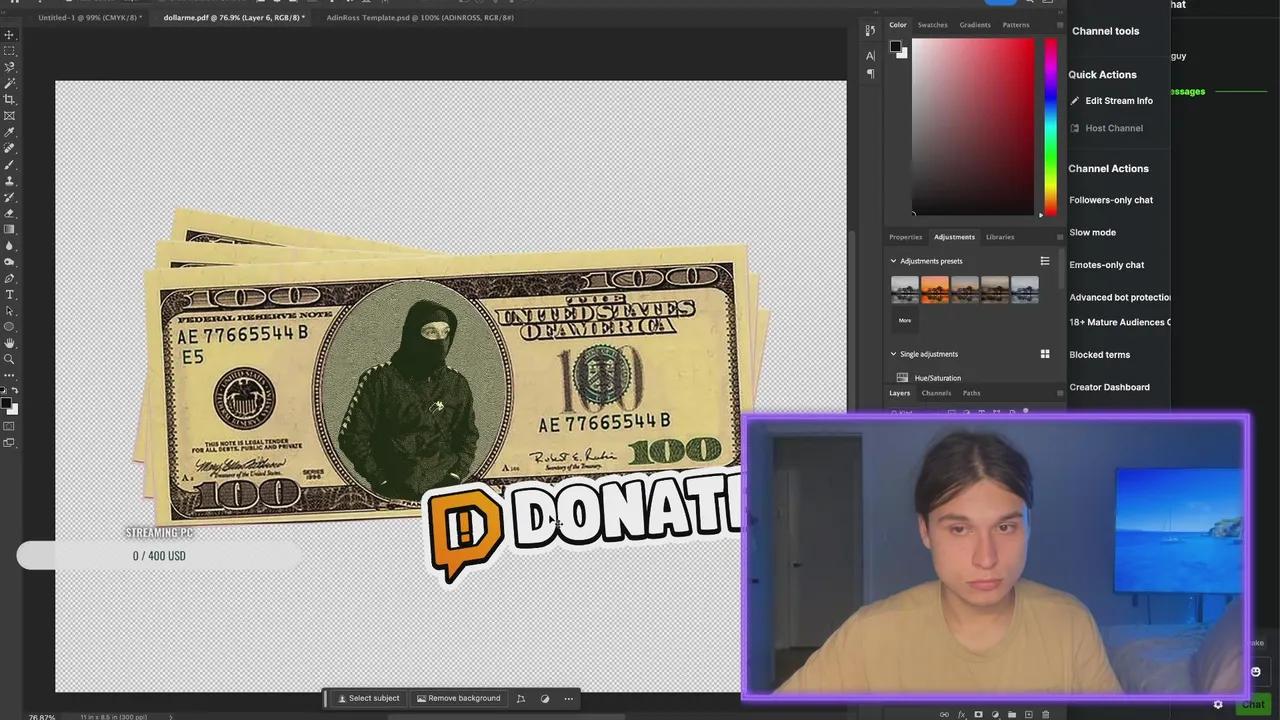Viewport: 1280px width, 720px height.
Task: Toggle Emotes-only chat
Action: (x=1106, y=265)
